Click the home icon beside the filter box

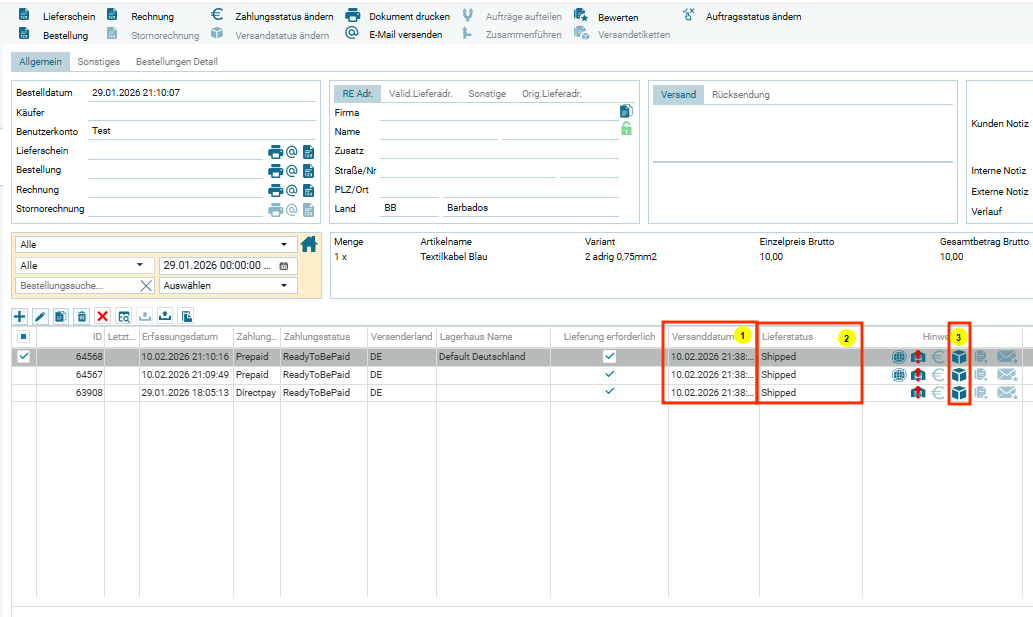pyautogui.click(x=309, y=243)
